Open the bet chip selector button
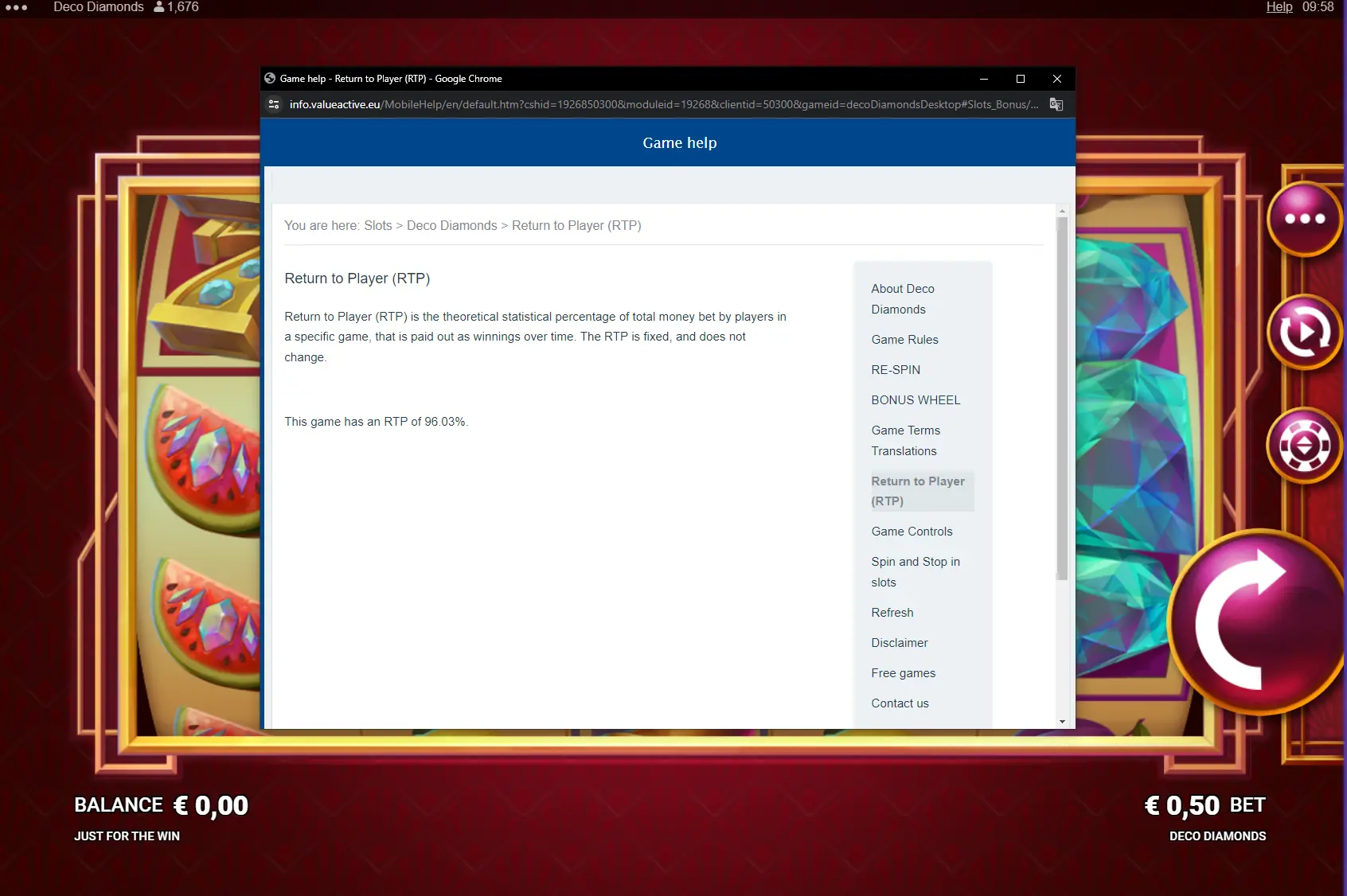The height and width of the screenshot is (896, 1347). pos(1305,446)
